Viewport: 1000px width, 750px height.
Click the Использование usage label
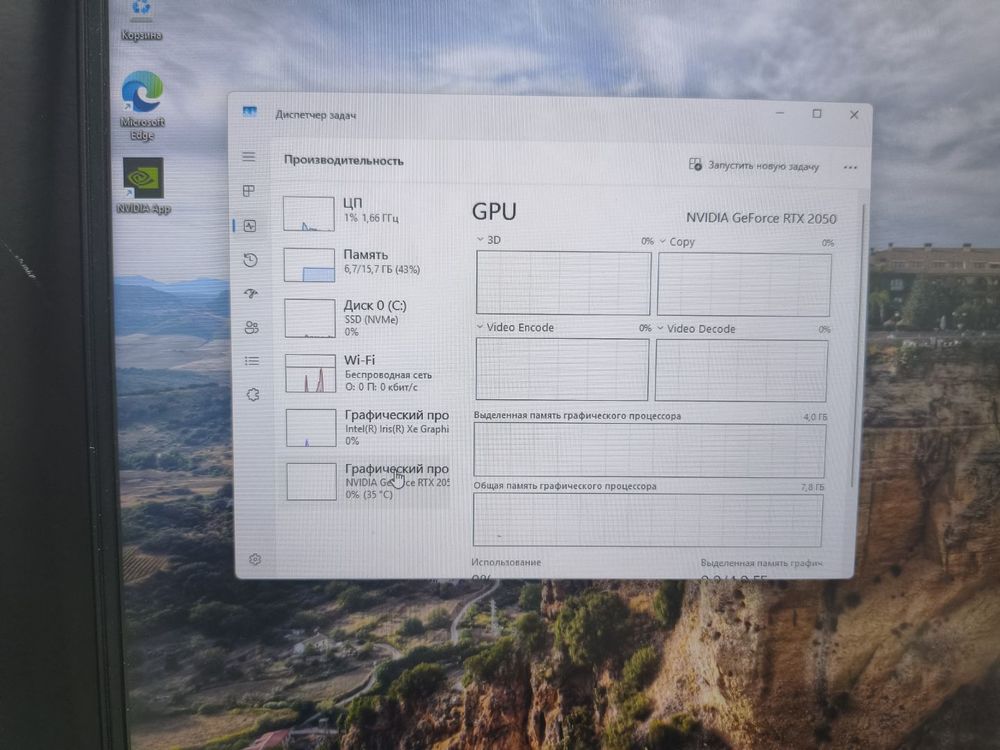pyautogui.click(x=506, y=562)
